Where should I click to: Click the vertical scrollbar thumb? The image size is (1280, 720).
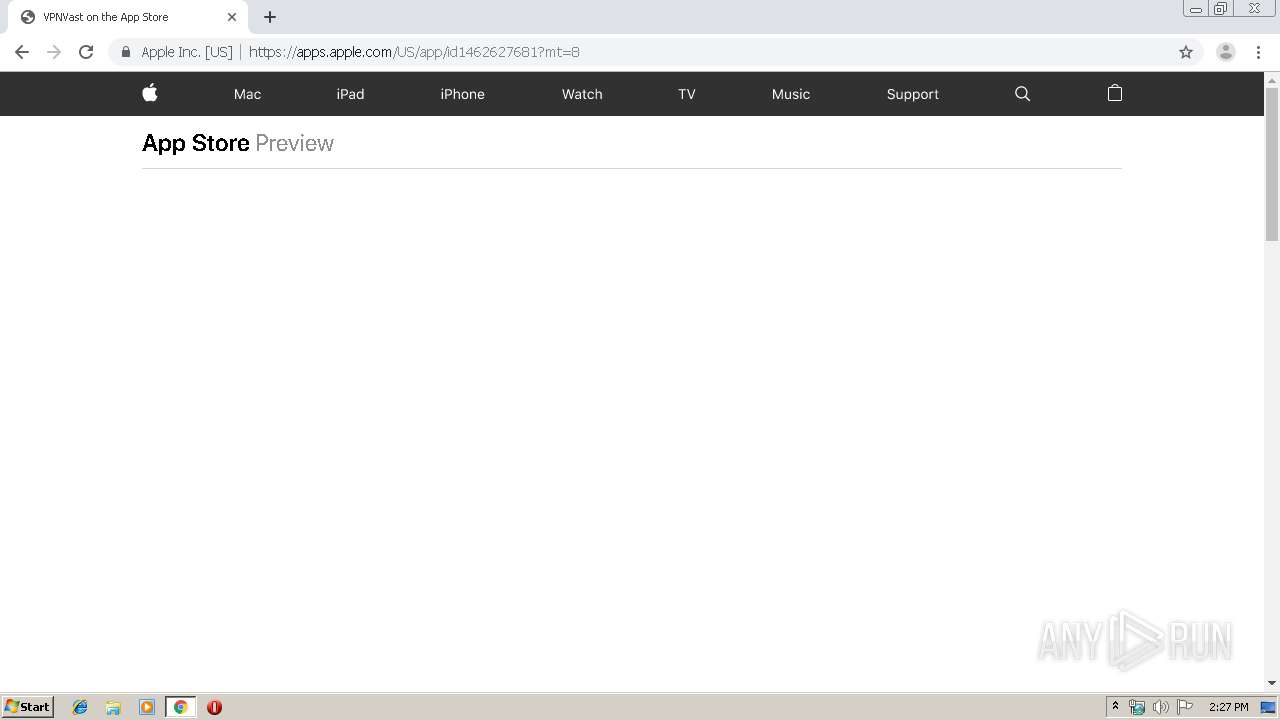[x=1272, y=164]
